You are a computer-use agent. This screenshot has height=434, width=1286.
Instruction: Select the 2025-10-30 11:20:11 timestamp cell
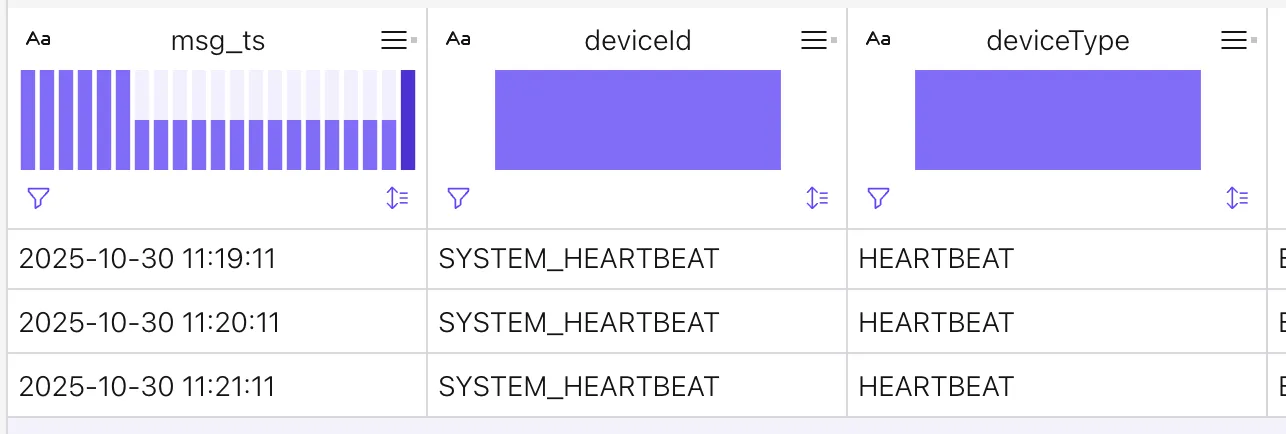pos(149,322)
